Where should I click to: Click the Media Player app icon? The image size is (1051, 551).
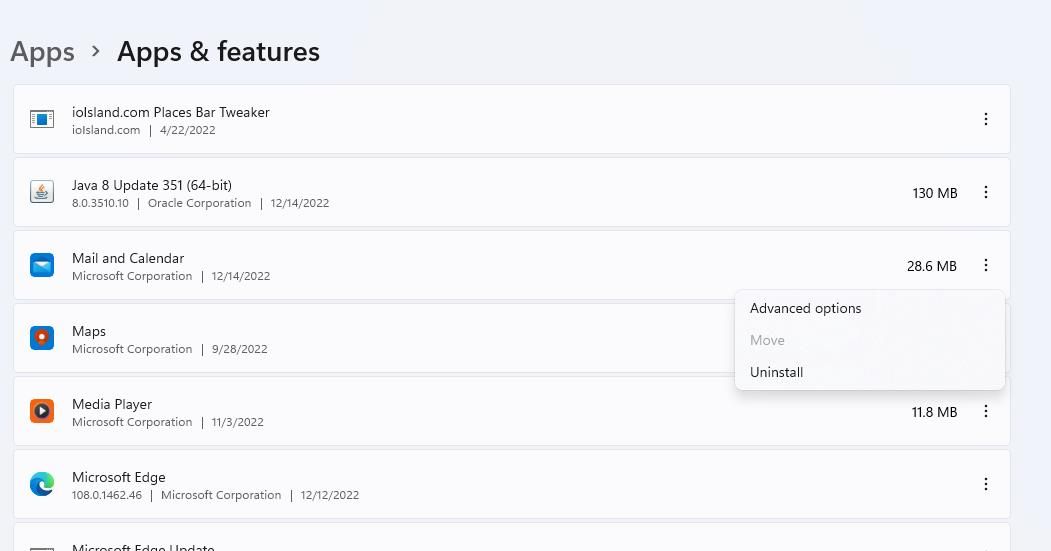point(42,411)
